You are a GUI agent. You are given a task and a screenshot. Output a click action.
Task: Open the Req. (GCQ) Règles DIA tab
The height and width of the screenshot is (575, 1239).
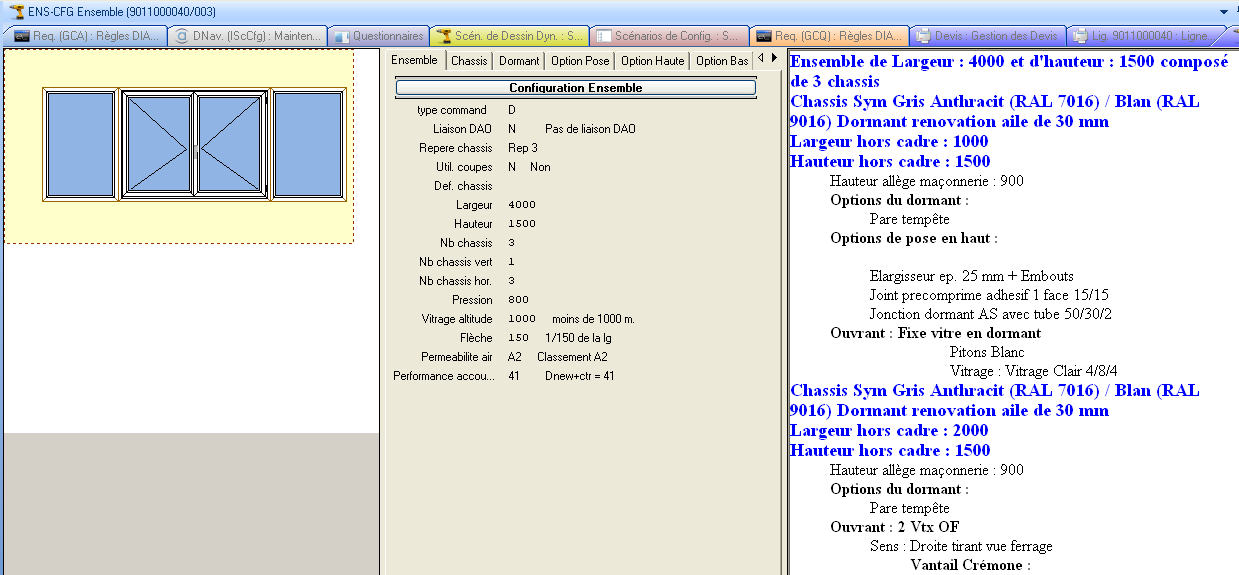(x=830, y=36)
